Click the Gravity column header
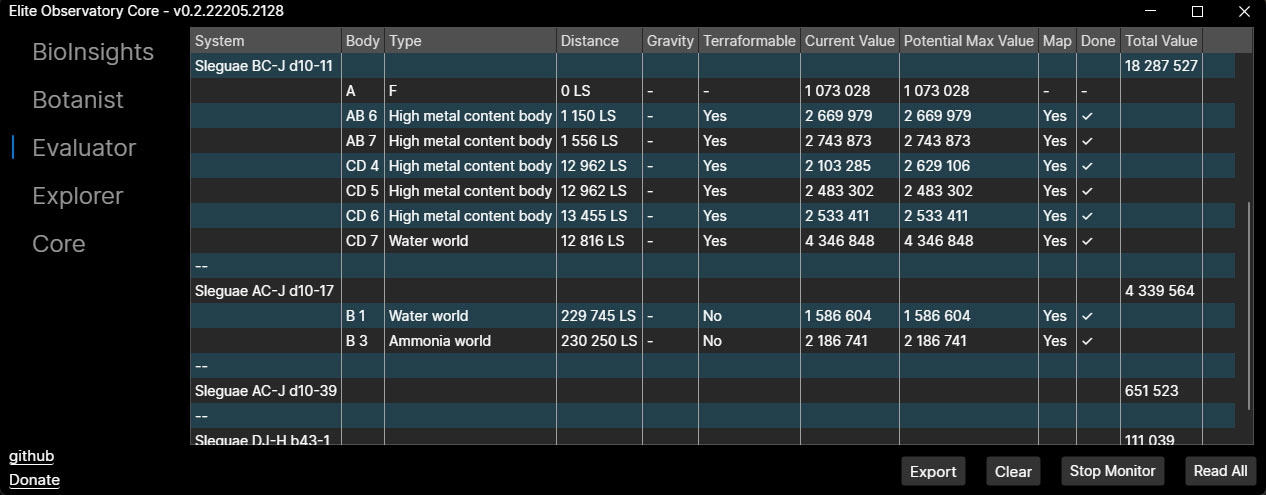Viewport: 1266px width, 495px height. pos(670,41)
